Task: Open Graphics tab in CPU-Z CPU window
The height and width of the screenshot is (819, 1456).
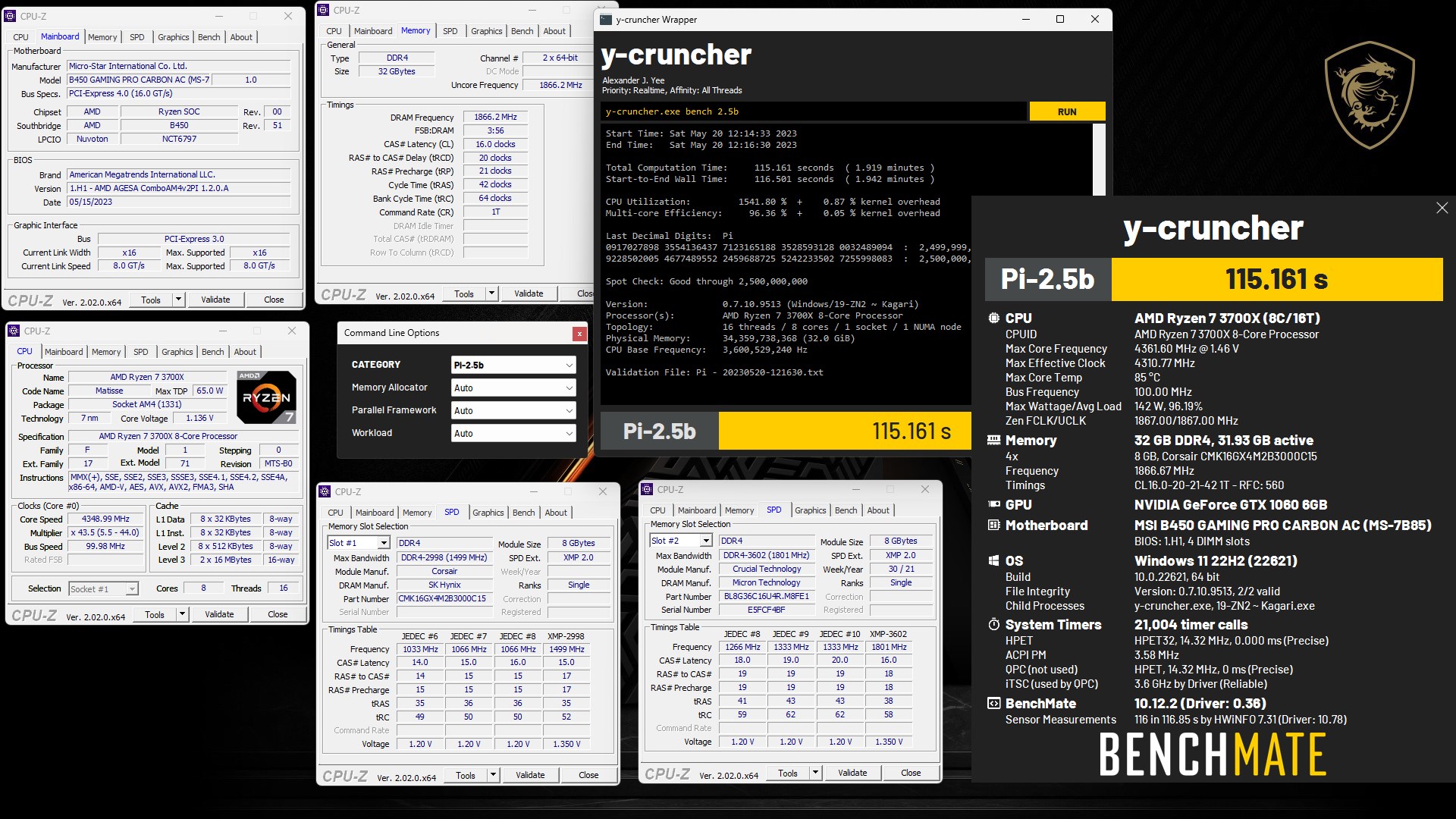Action: 177,352
